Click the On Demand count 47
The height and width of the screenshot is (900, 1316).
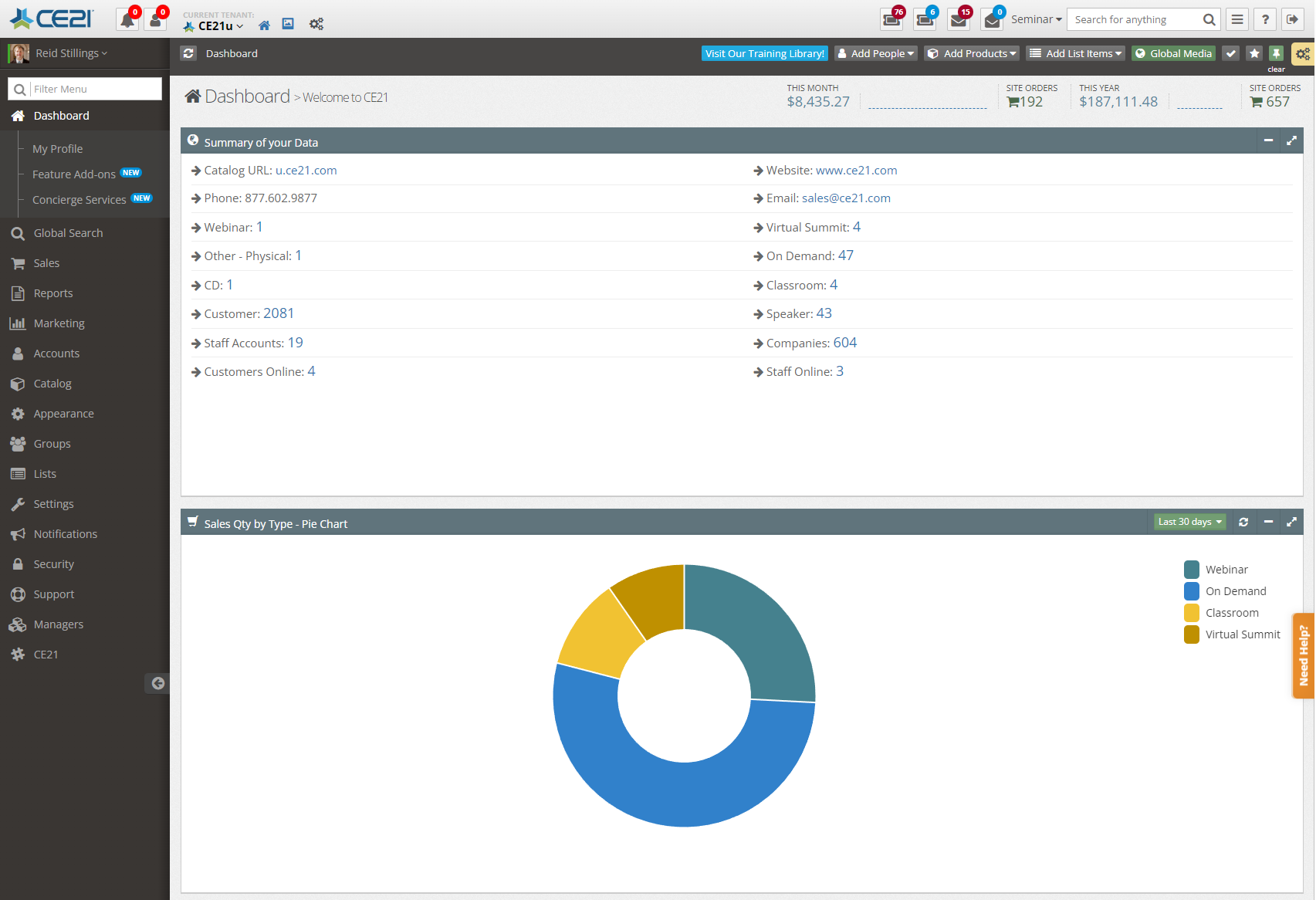[x=846, y=255]
